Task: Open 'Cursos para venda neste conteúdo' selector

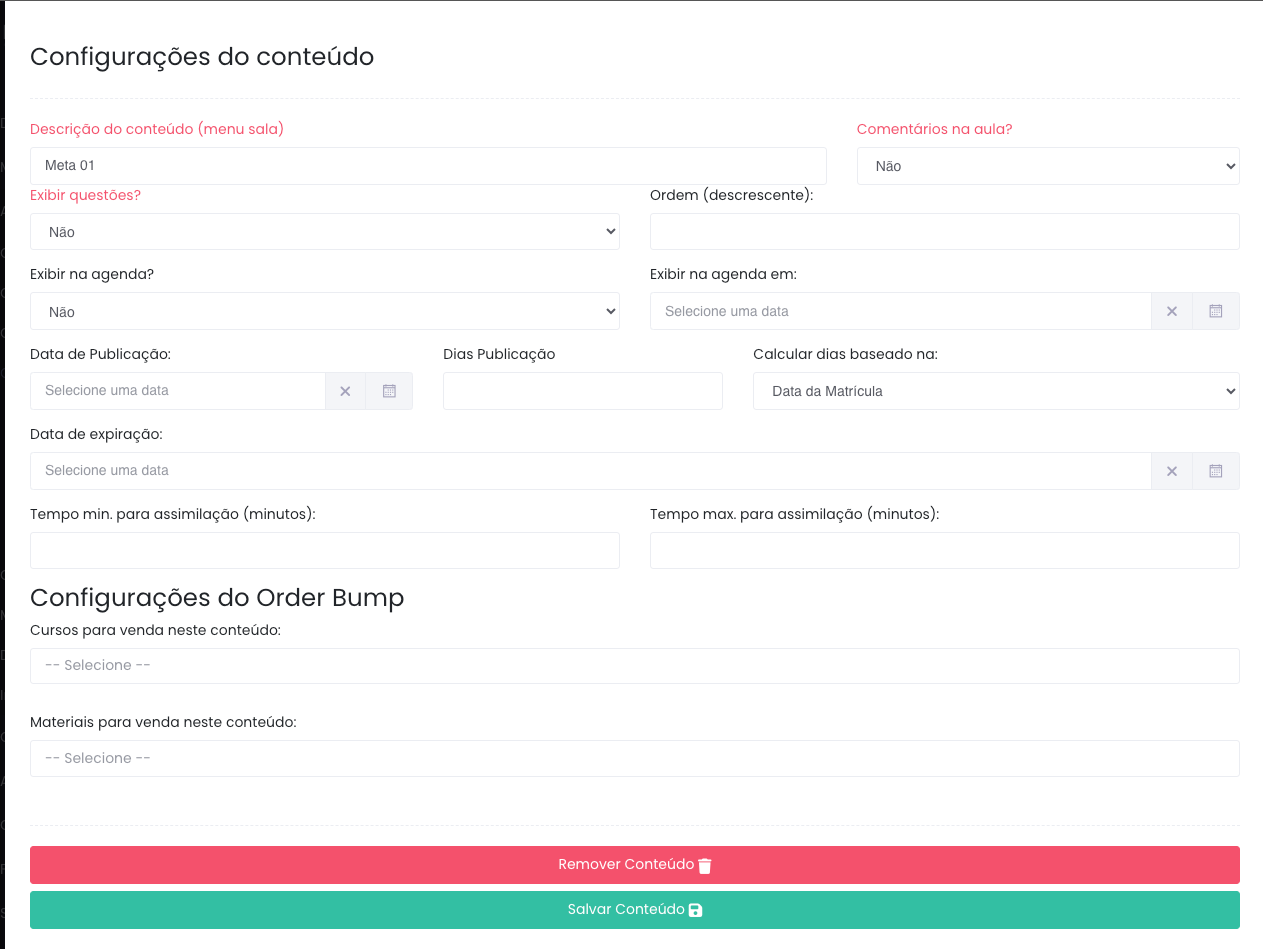Action: [x=634, y=666]
